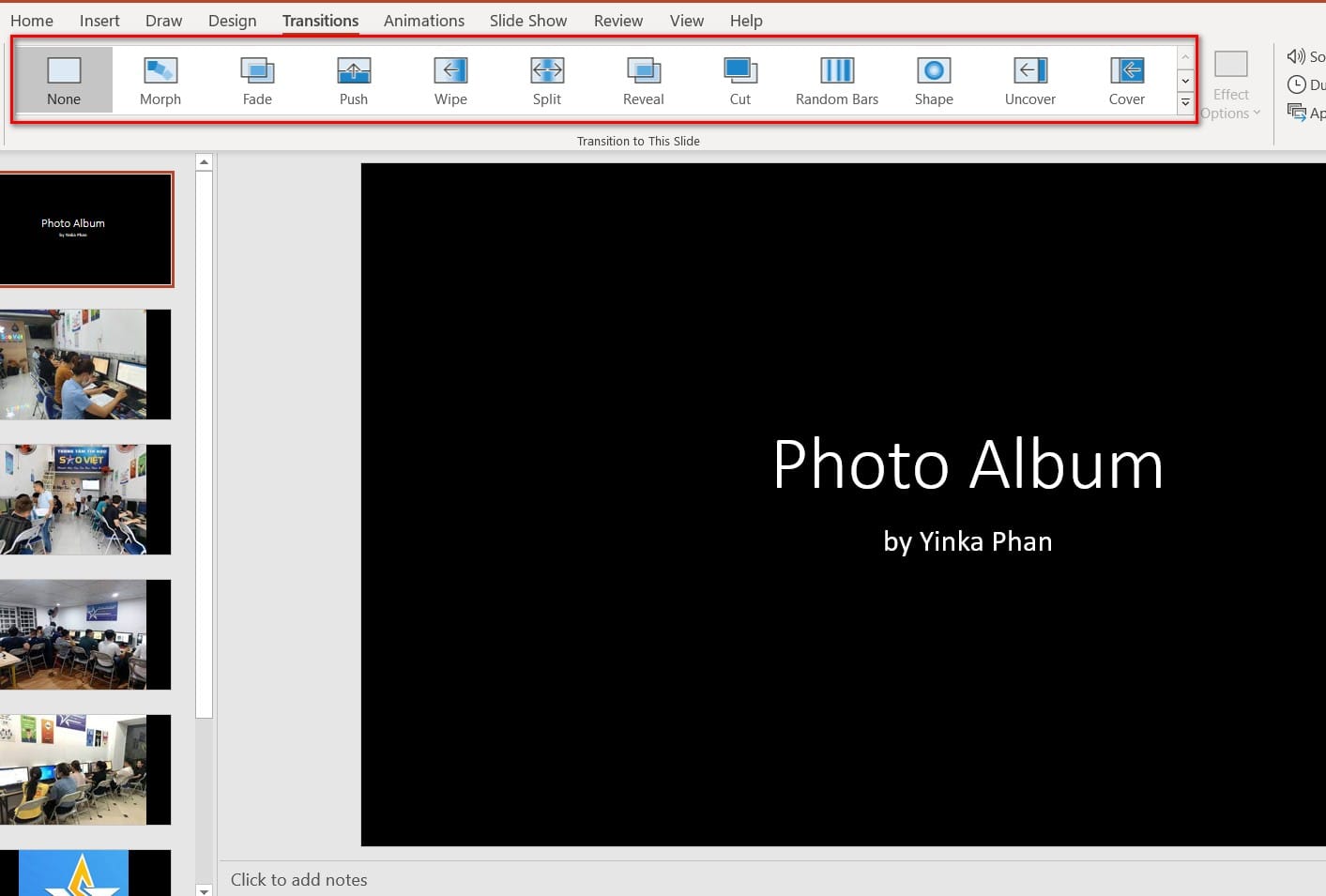Open the View tab
1326x896 pixels.
[x=687, y=21]
